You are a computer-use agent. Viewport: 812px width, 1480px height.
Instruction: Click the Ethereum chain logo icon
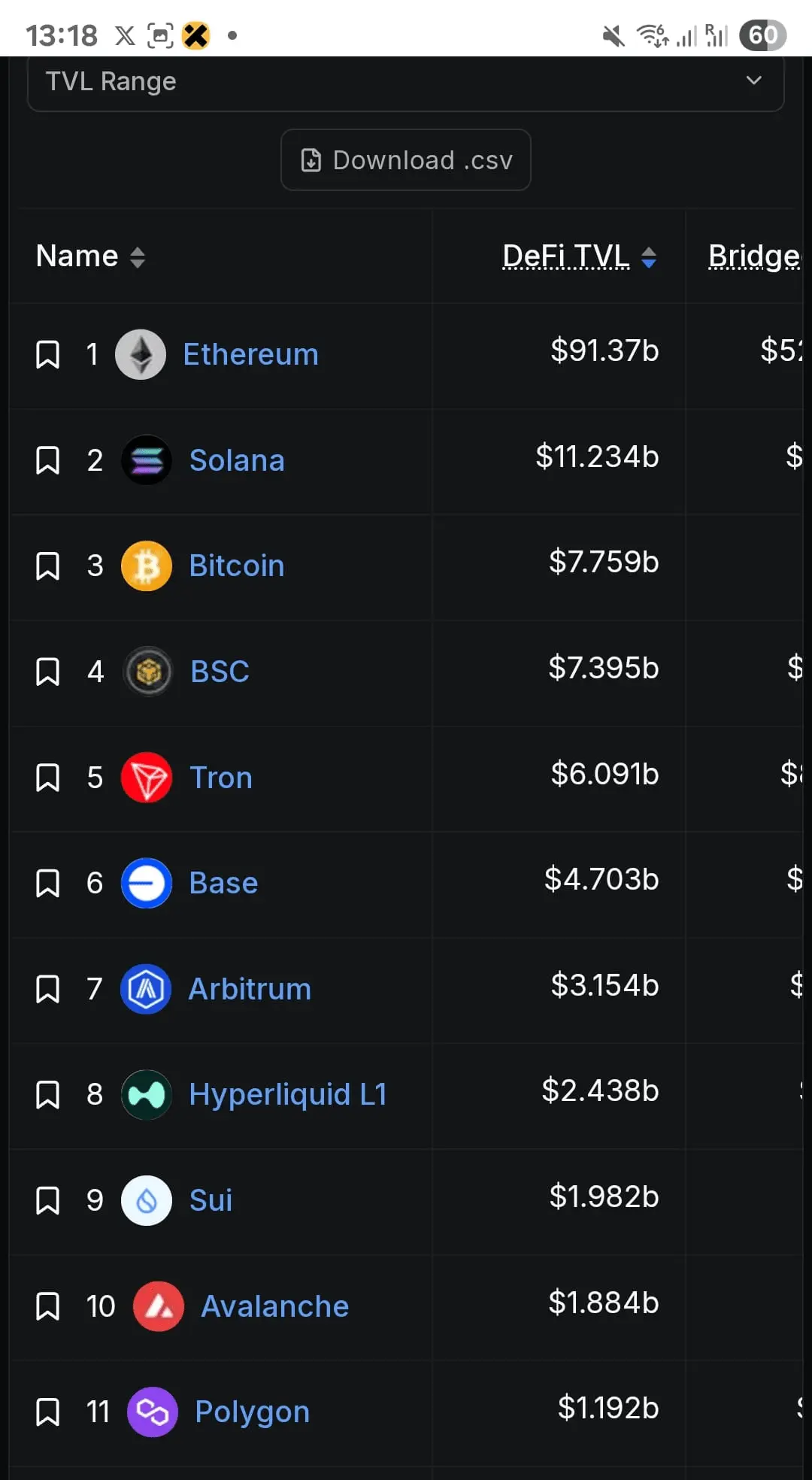coord(141,354)
